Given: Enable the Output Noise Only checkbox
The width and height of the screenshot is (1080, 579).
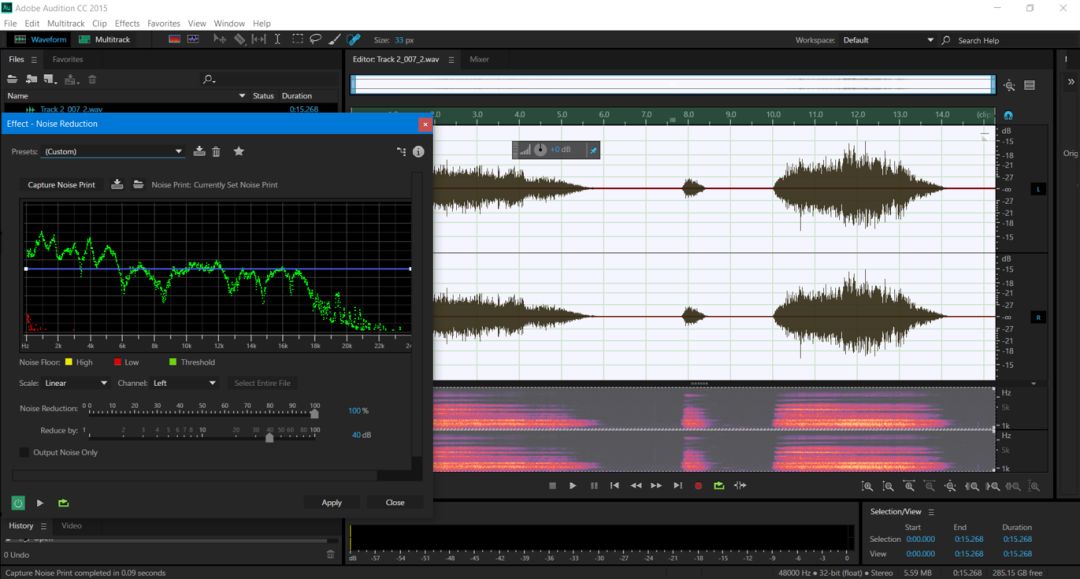Looking at the screenshot, I should pyautogui.click(x=25, y=452).
